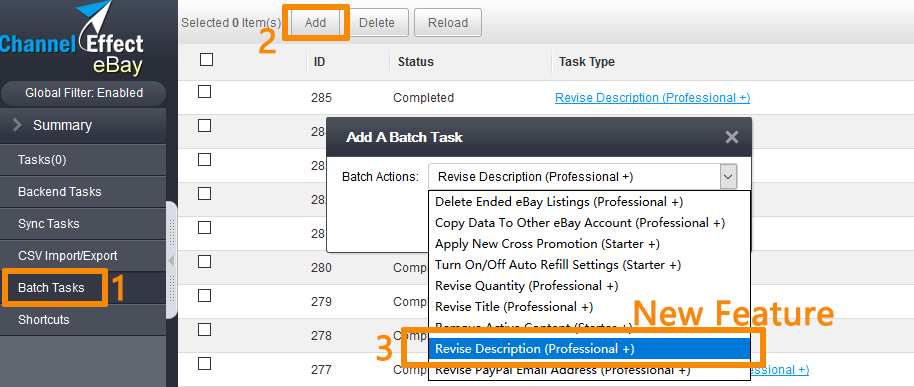Click the Reload button
This screenshot has width=914, height=387.
click(x=448, y=23)
